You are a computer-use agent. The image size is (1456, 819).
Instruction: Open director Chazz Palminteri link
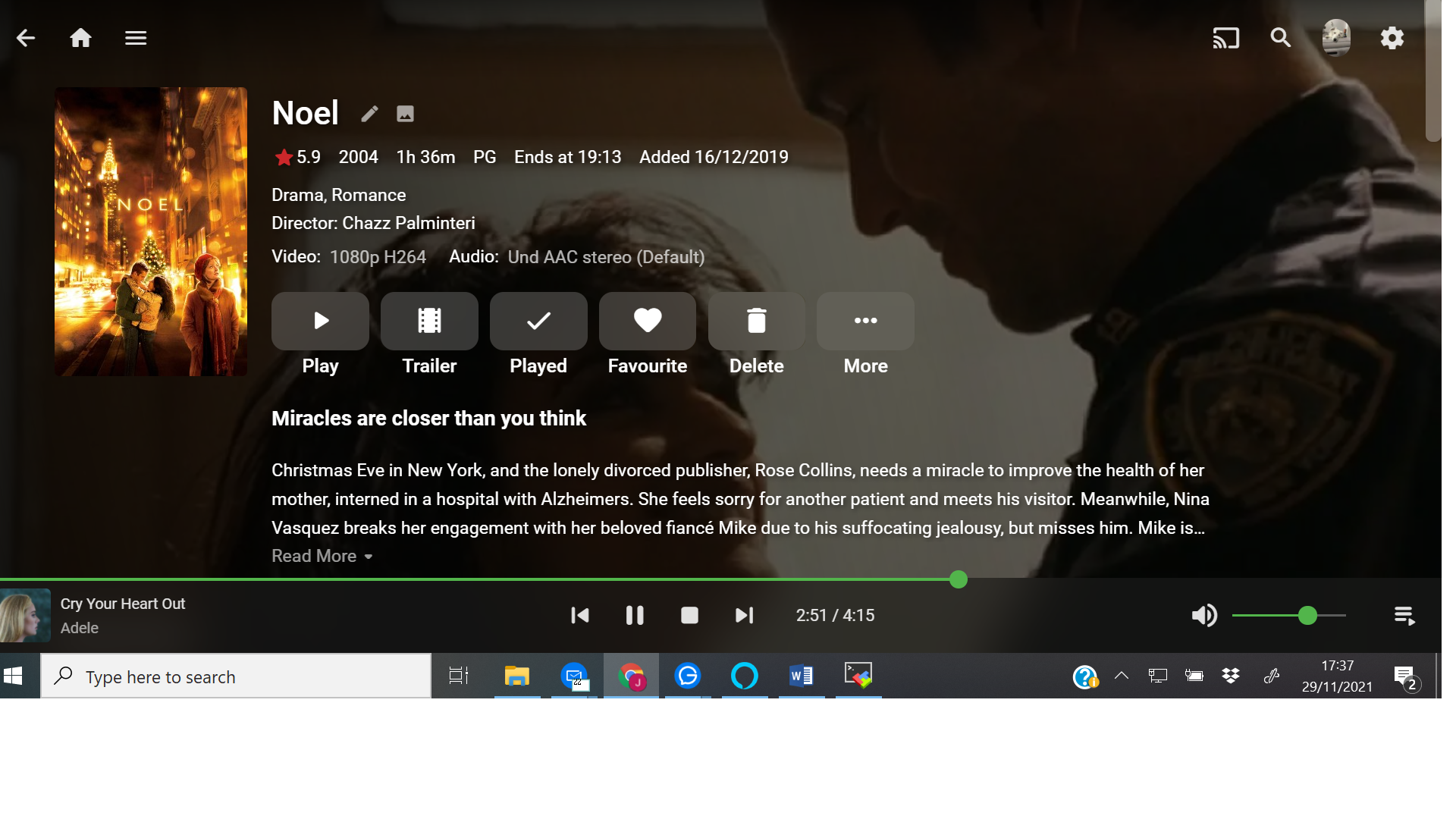coord(408,223)
